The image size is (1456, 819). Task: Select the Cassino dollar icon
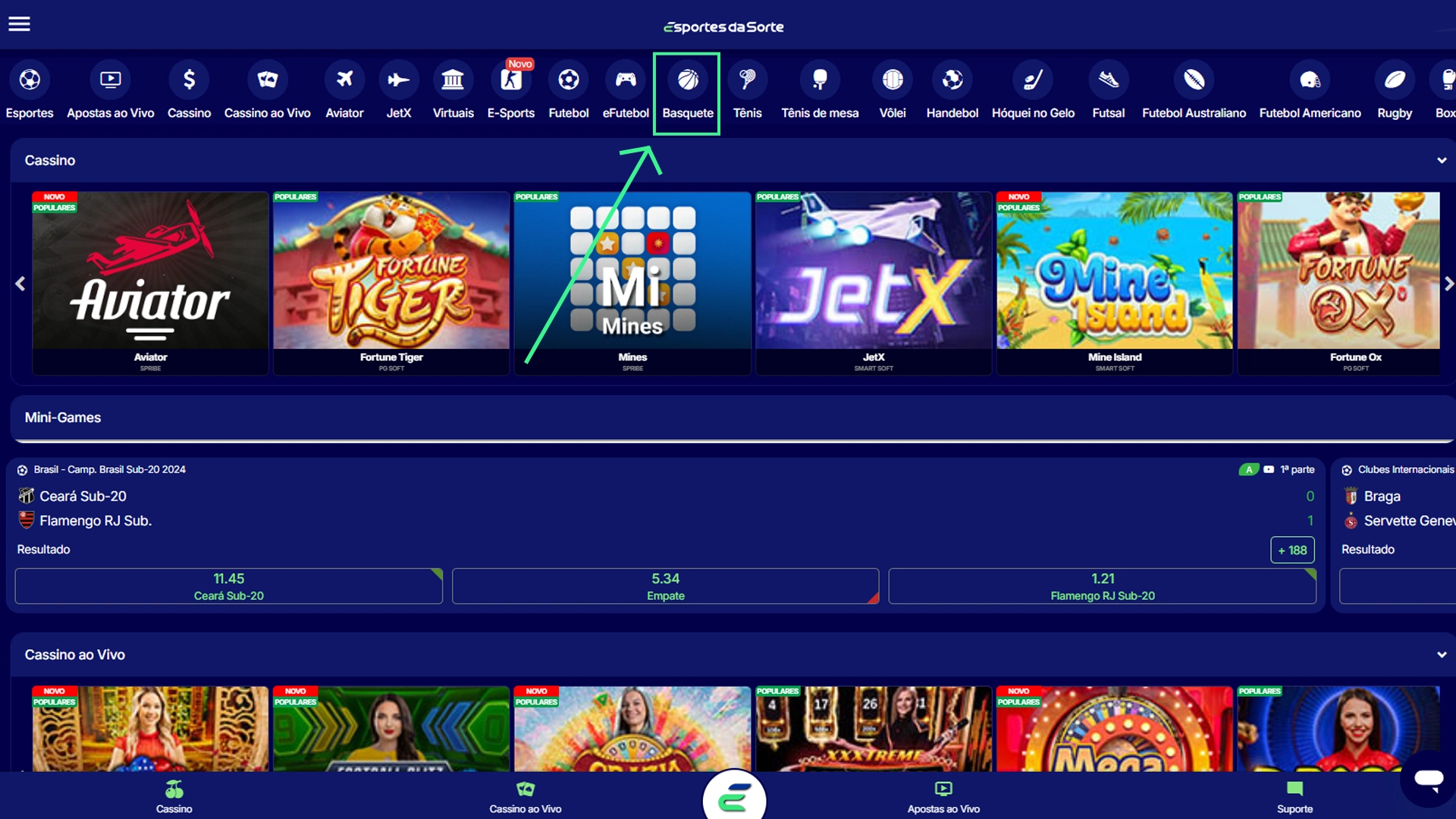pyautogui.click(x=190, y=80)
